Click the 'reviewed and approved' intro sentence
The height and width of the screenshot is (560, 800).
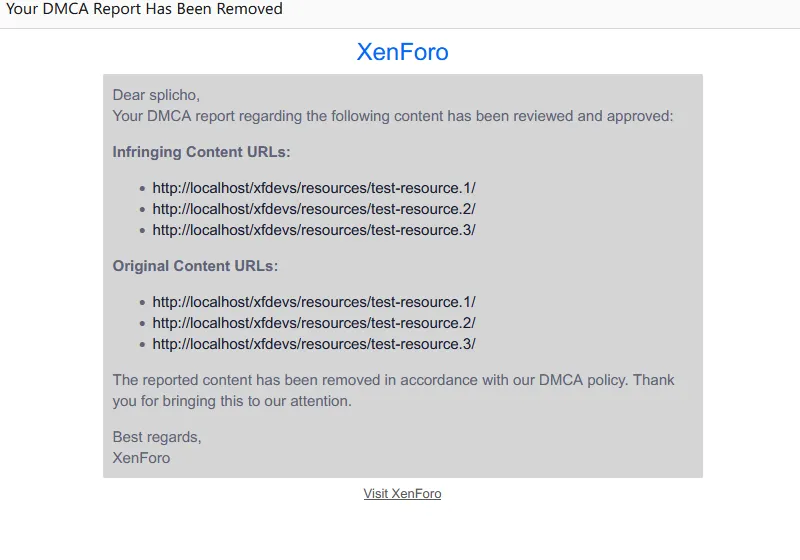point(393,116)
